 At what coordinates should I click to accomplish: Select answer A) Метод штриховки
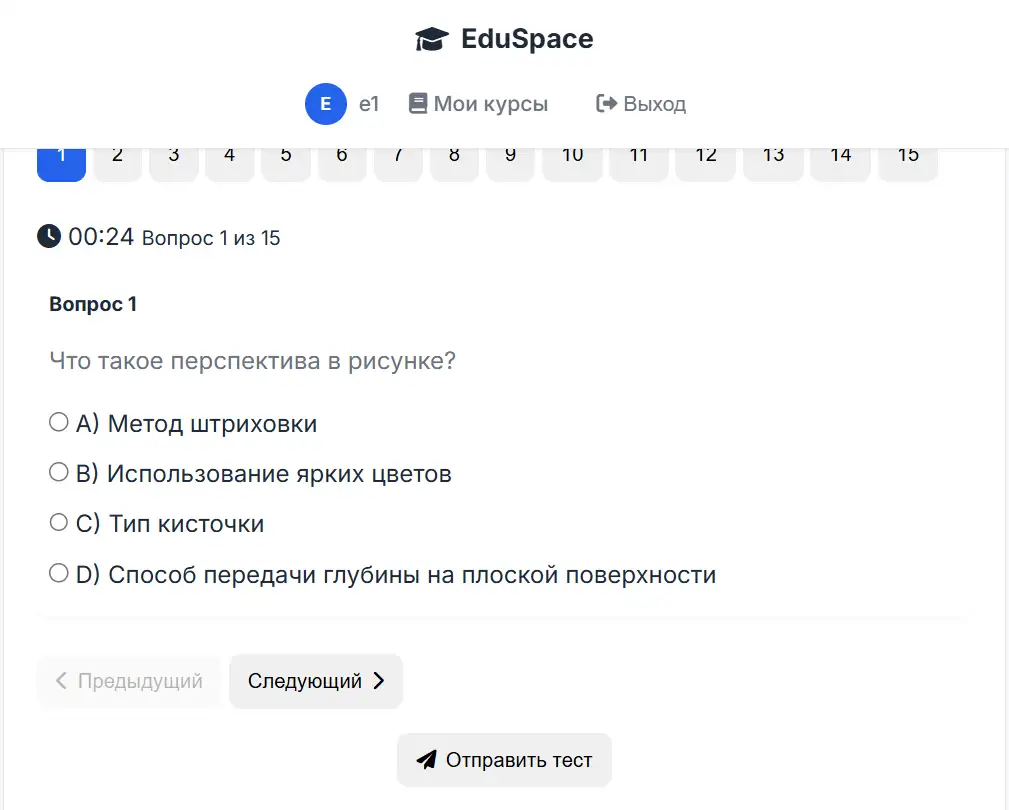[59, 421]
